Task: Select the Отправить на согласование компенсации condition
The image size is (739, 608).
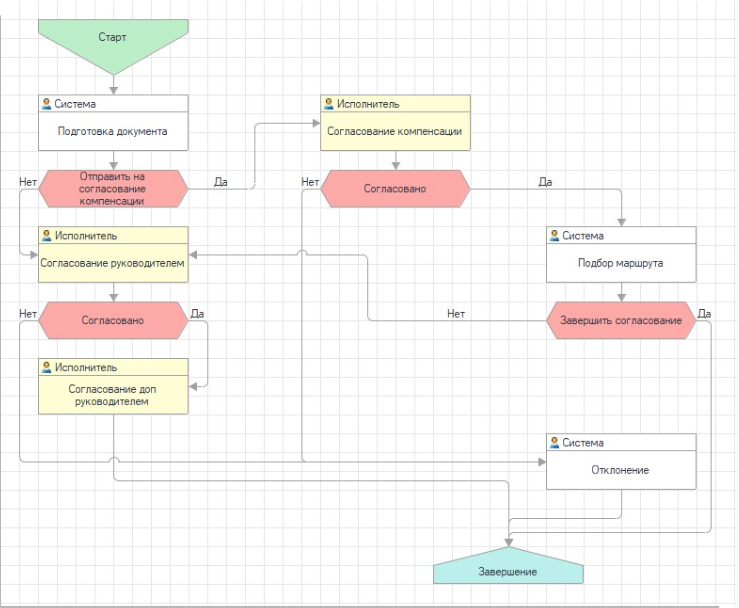Action: coord(113,189)
